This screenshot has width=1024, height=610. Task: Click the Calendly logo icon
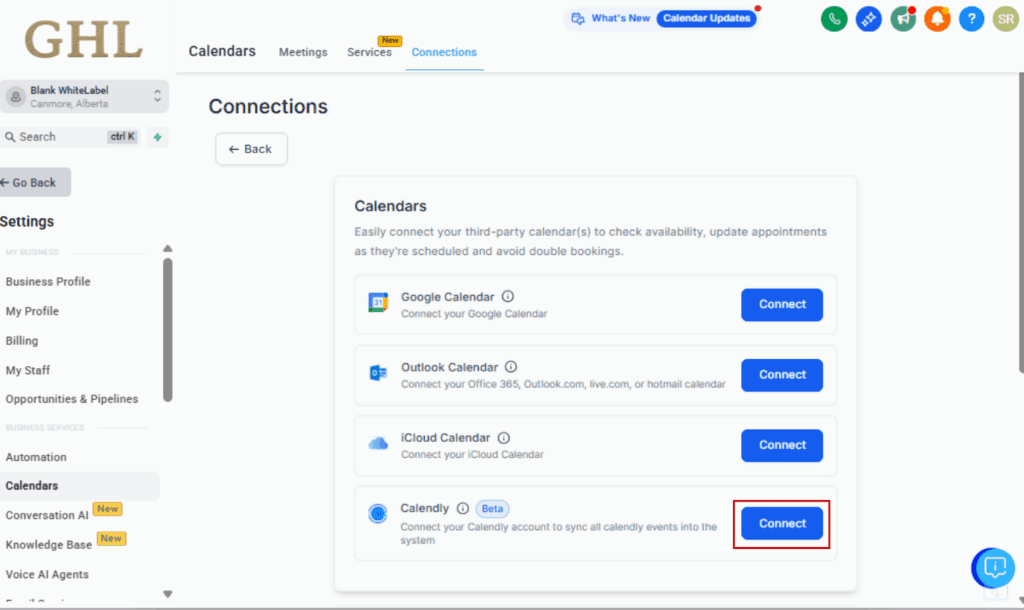click(x=377, y=513)
